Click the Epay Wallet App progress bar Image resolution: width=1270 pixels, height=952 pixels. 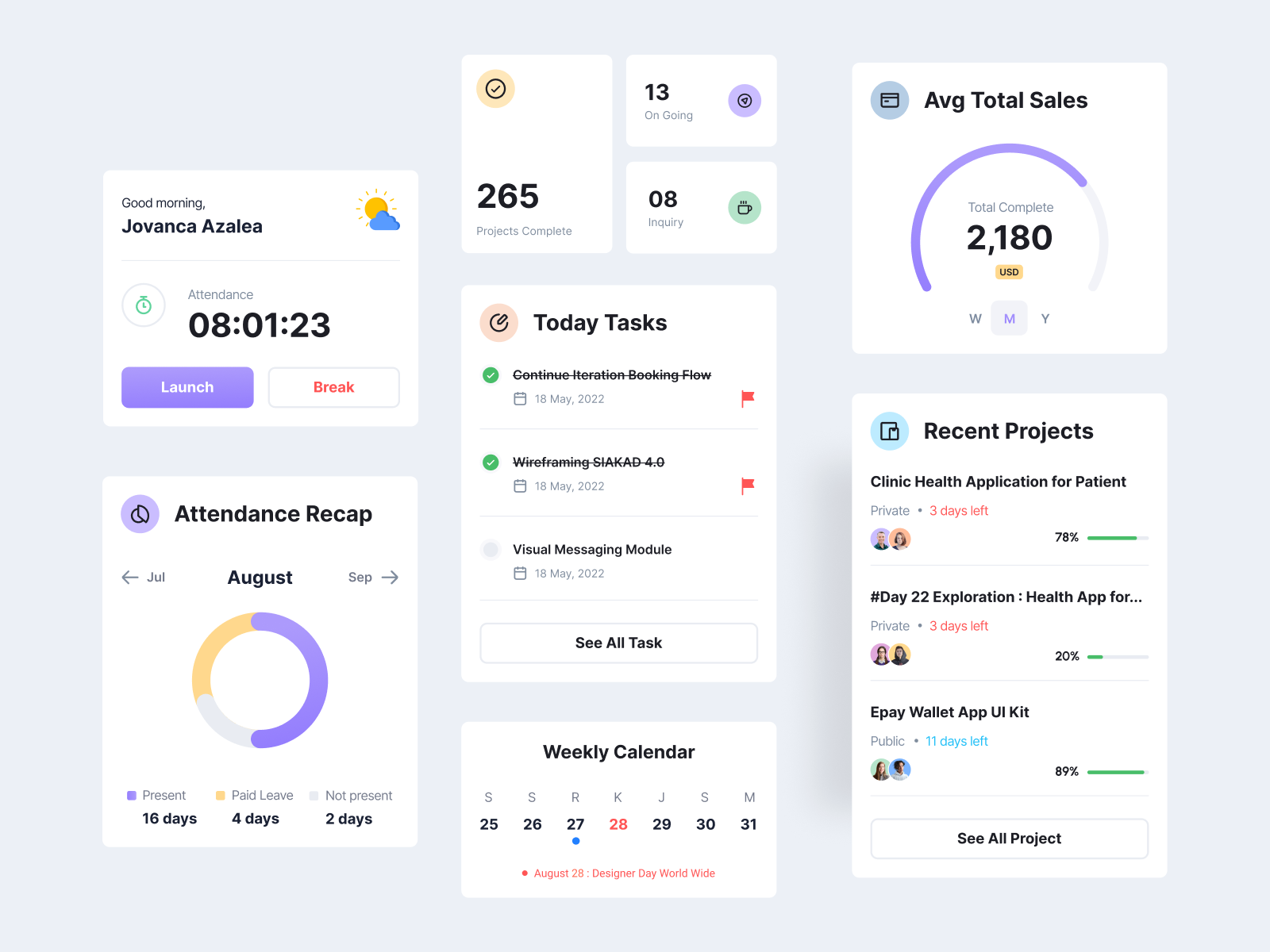coord(1116,771)
